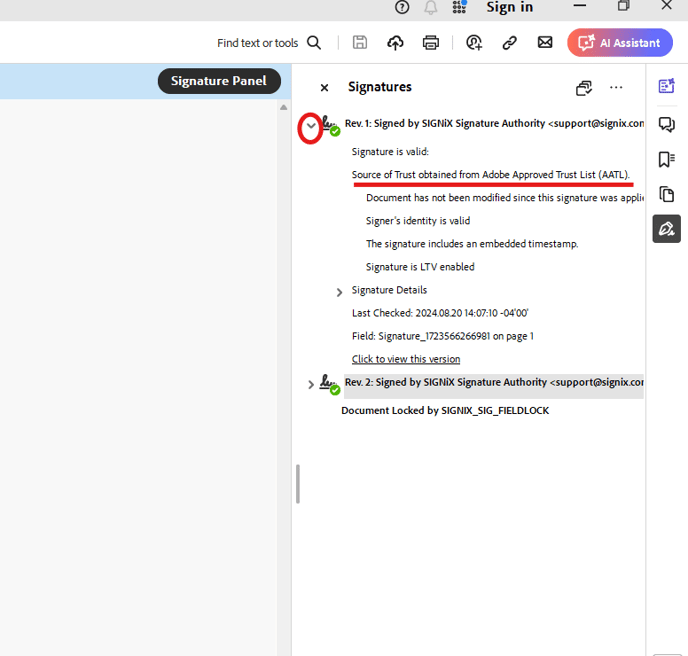688x656 pixels.
Task: Open the bookmarks panel in sidebar
Action: (666, 159)
